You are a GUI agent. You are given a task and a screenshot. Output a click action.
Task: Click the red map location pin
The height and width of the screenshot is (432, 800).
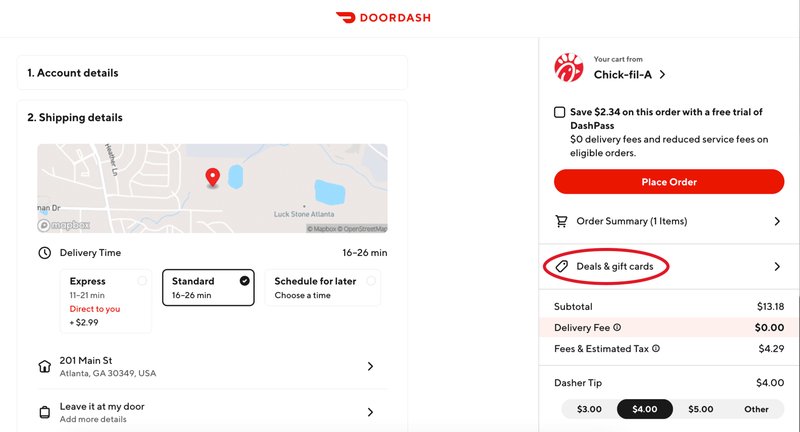point(212,178)
